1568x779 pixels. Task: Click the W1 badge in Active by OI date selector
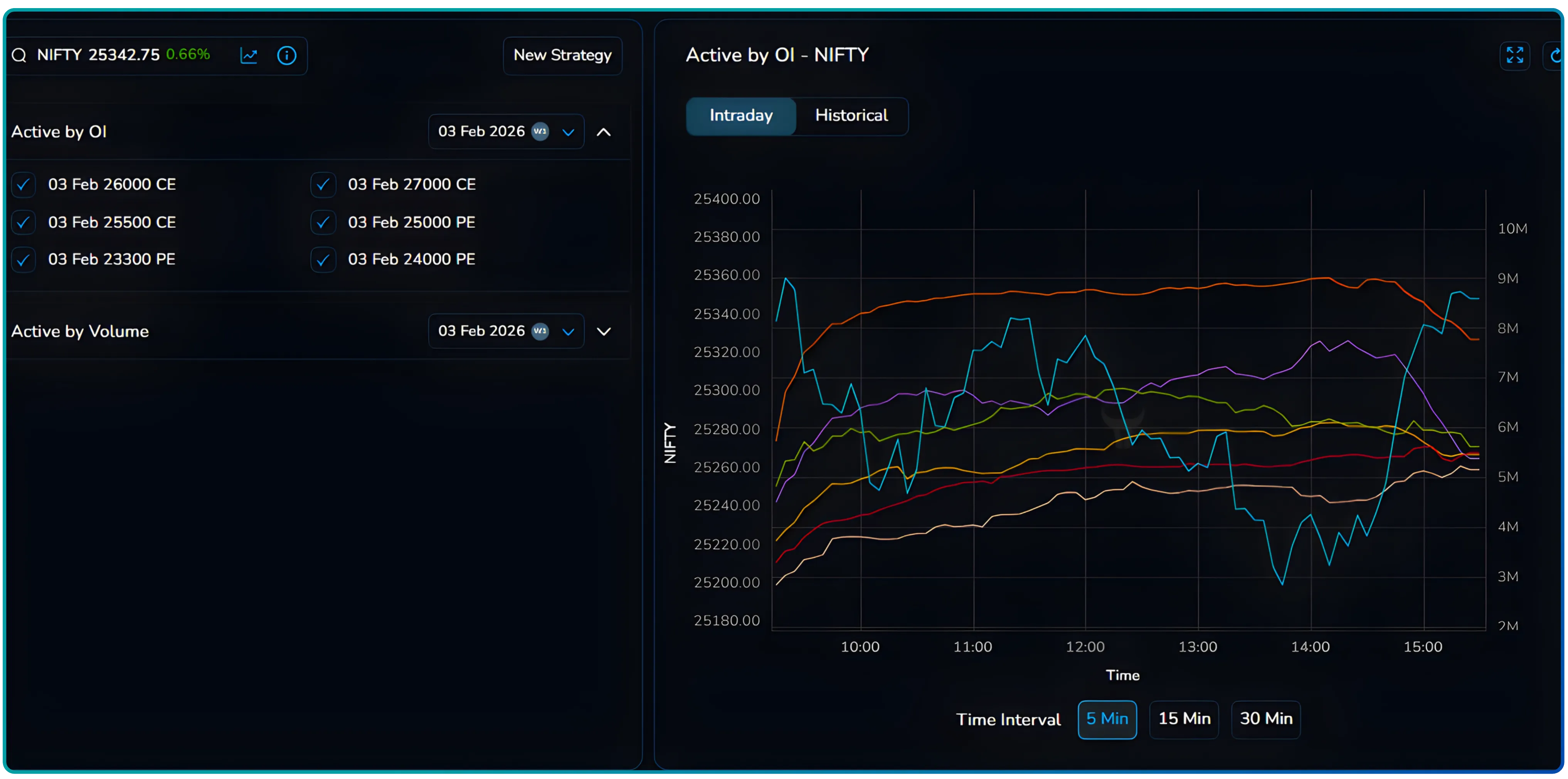click(540, 131)
